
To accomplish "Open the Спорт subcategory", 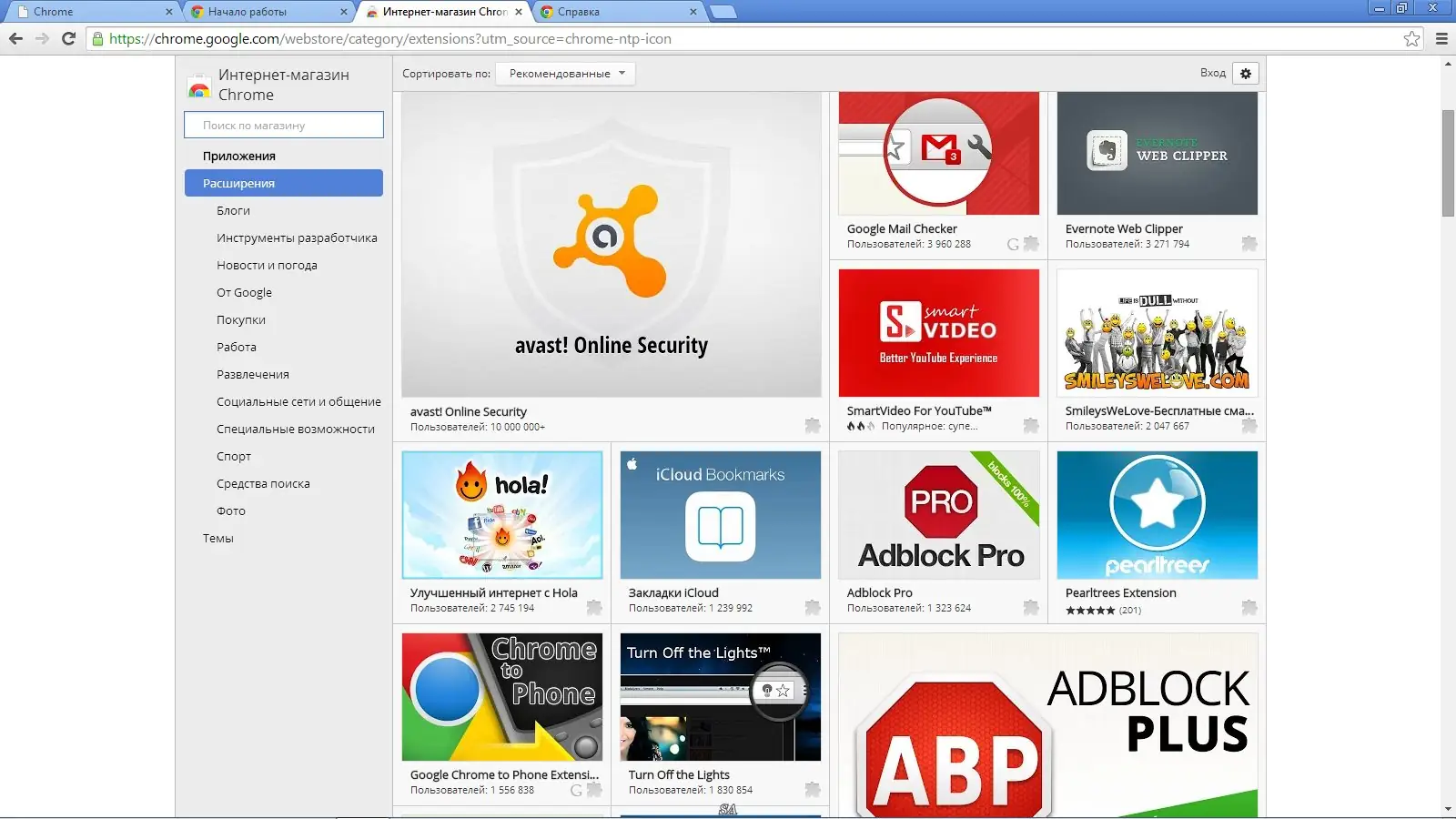I will 234,456.
